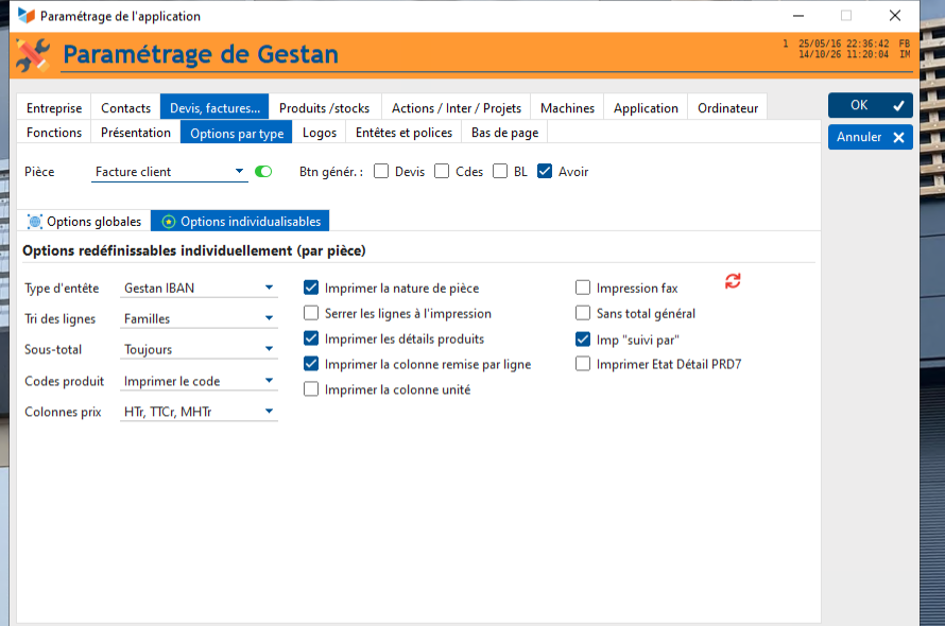Check the Devis button generation checkbox
Screen dimensions: 945x626
tap(381, 171)
